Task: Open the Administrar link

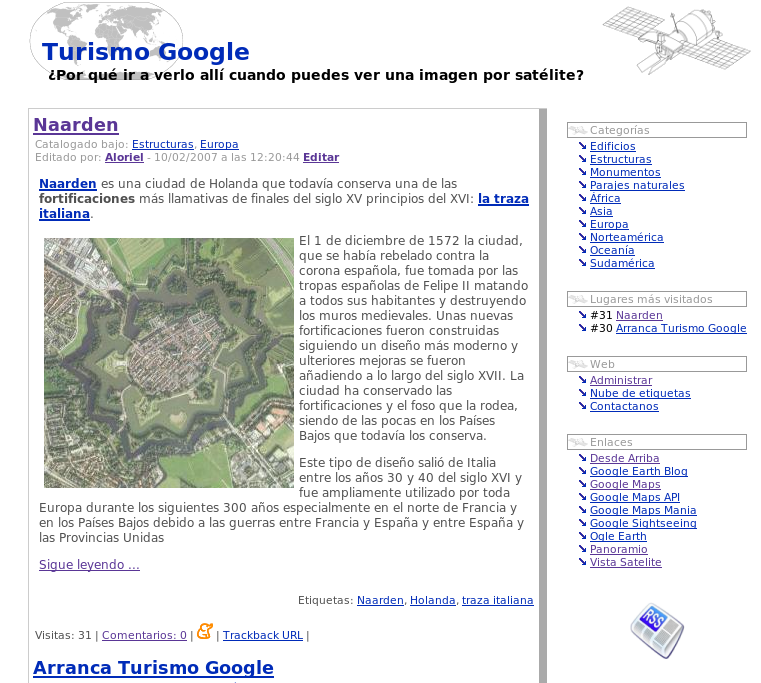Action: (x=621, y=380)
